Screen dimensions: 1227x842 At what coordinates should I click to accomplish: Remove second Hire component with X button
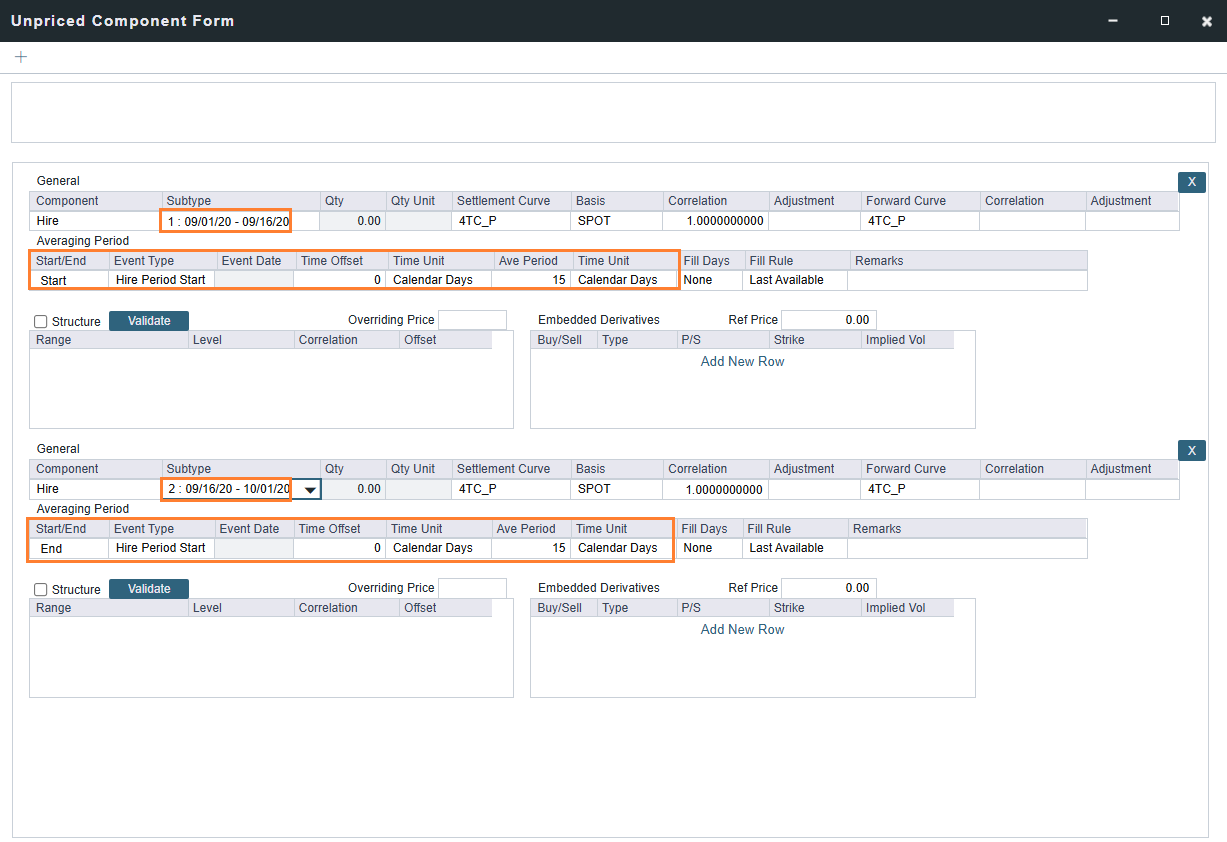coord(1191,450)
